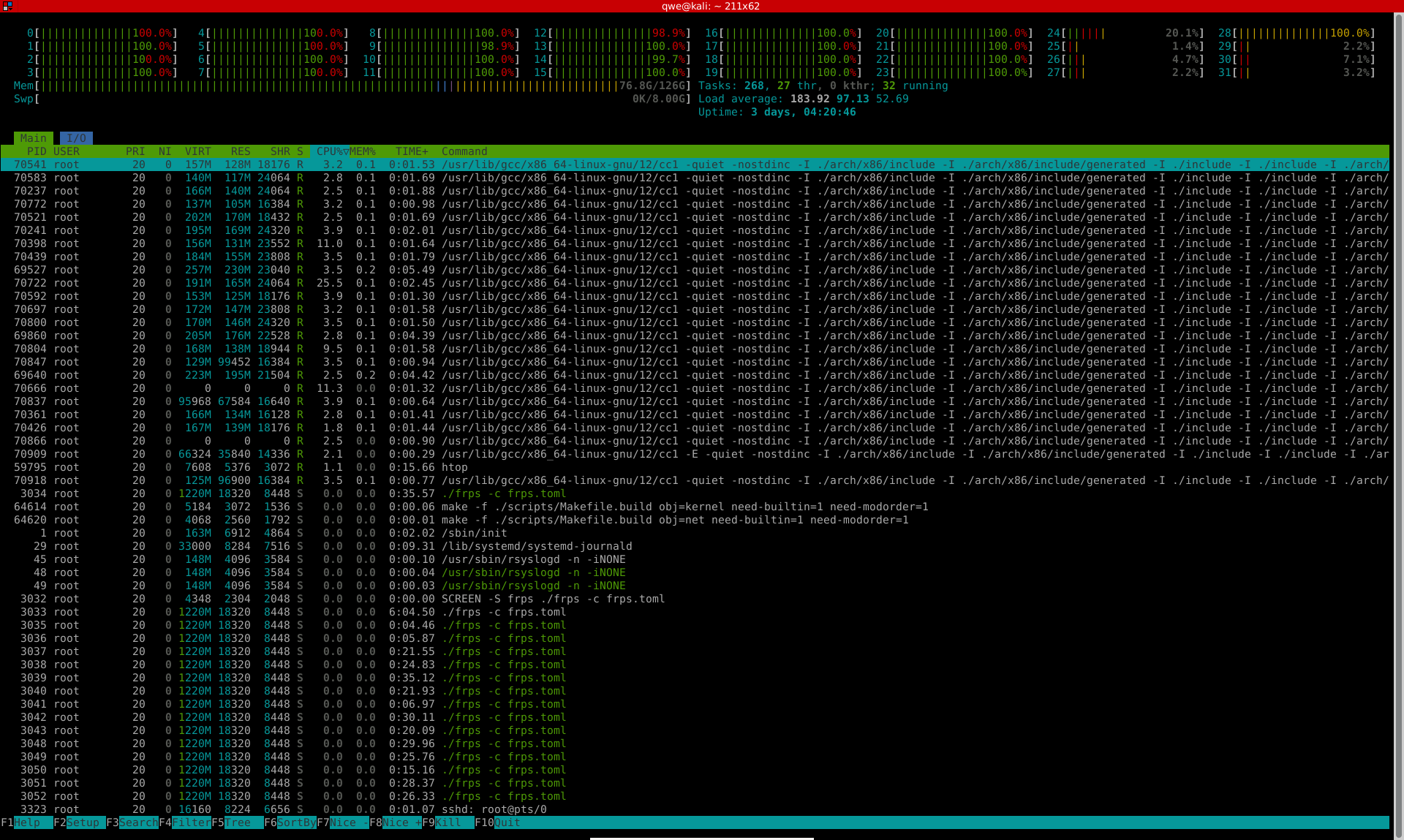Image resolution: width=1404 pixels, height=840 pixels.
Task: Open the F6 SortBy menu
Action: coord(290,822)
